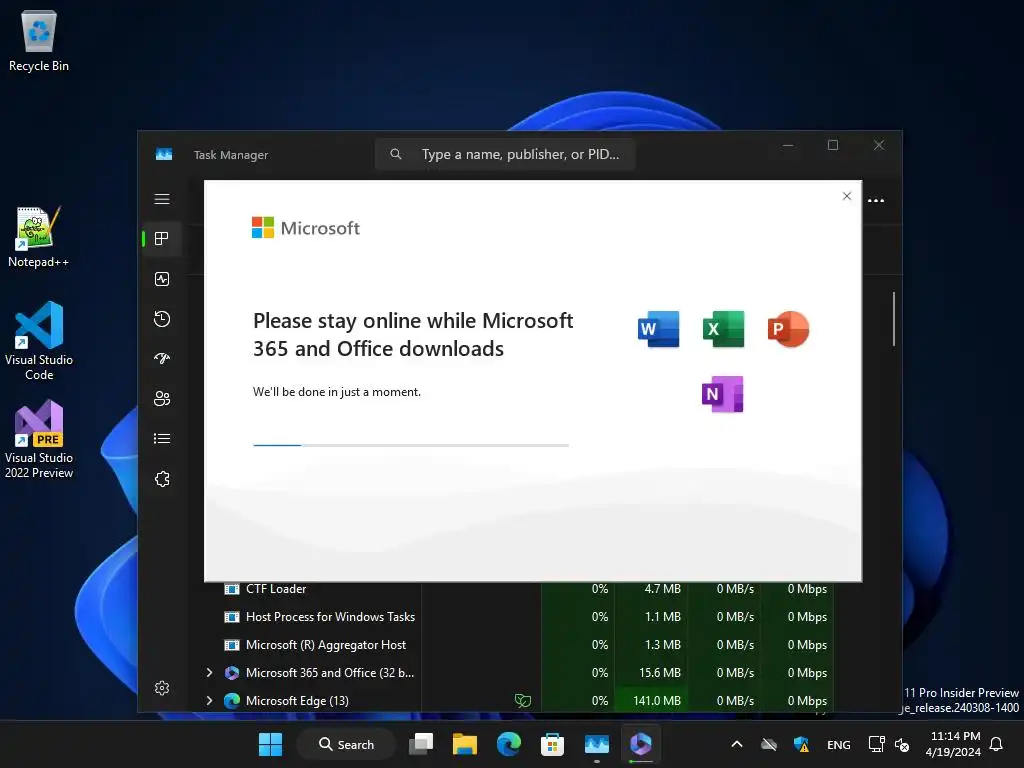1024x768 pixels.
Task: Switch to Task Manager taskbar icon
Action: pos(597,744)
